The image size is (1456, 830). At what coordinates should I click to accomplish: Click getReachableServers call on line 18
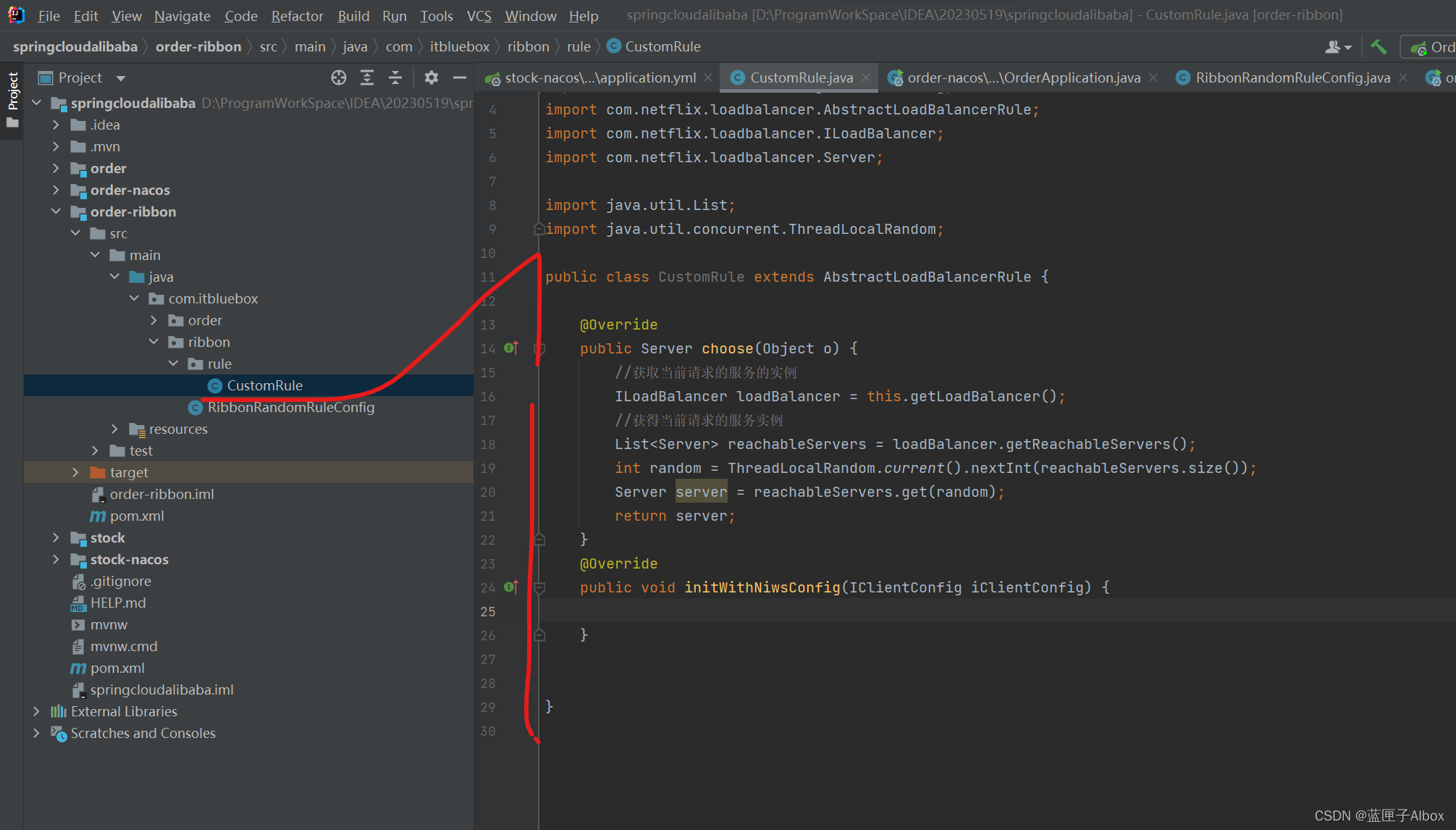pos(1088,444)
